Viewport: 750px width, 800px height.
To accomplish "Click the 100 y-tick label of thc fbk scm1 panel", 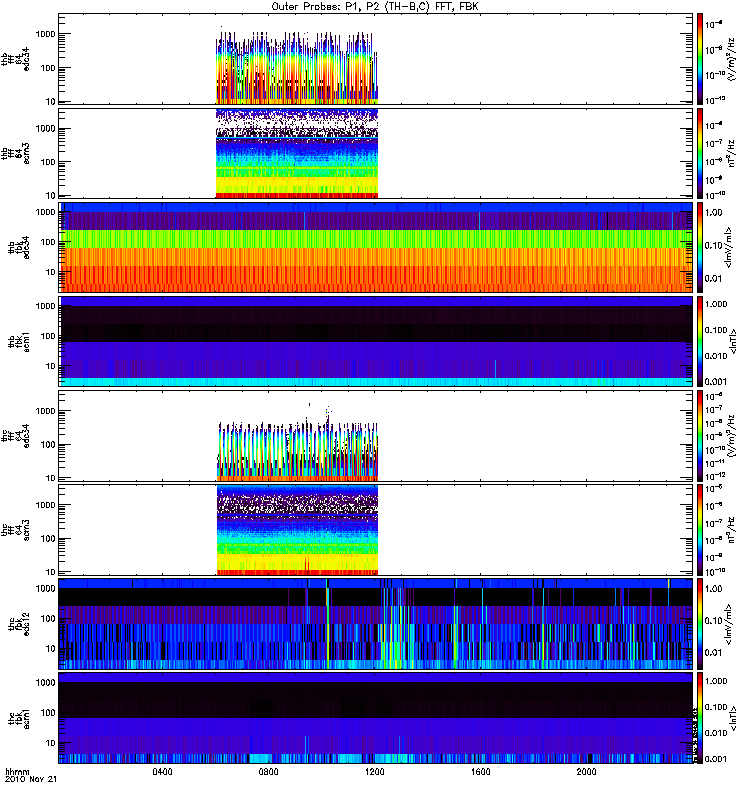I will (47, 713).
